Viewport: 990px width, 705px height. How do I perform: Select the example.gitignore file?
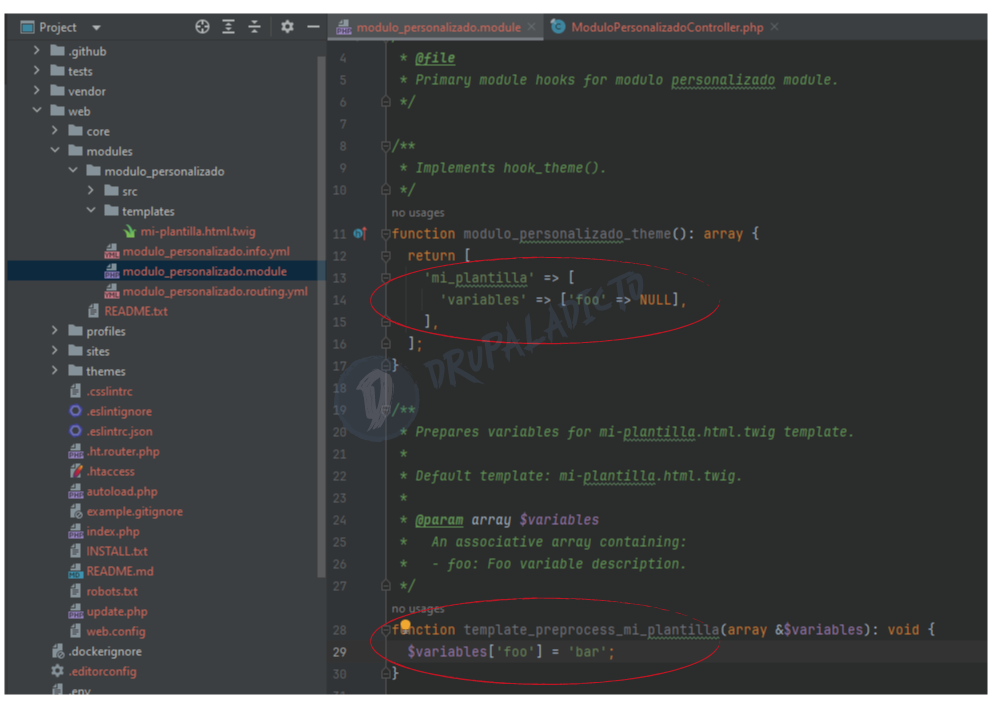(x=134, y=512)
